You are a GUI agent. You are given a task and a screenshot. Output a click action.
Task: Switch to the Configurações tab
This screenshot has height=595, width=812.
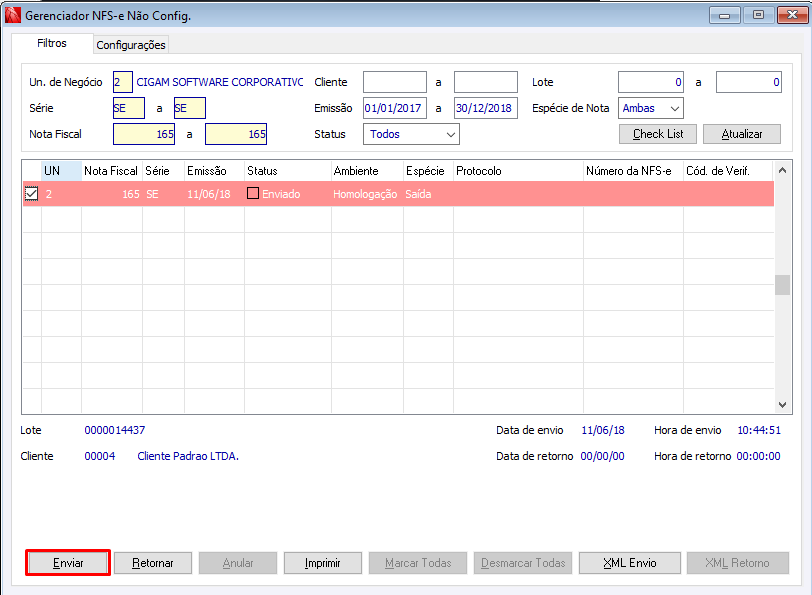(x=131, y=45)
